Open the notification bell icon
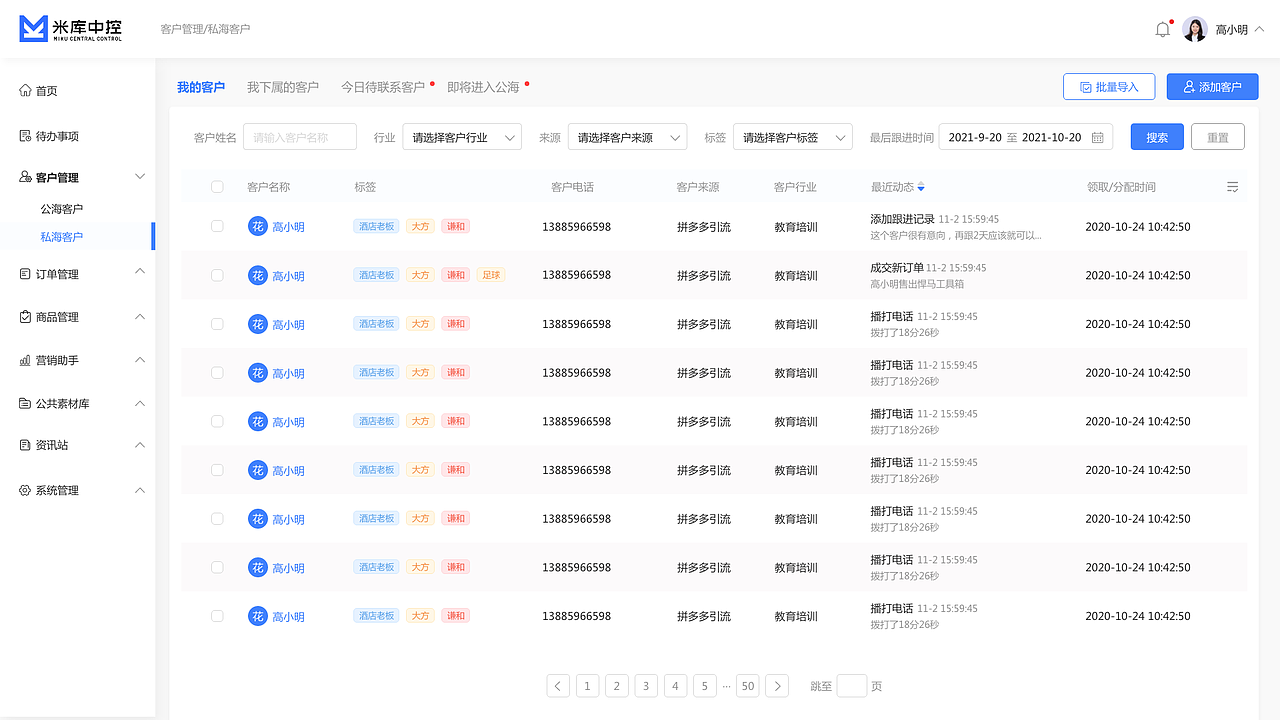 click(1162, 30)
